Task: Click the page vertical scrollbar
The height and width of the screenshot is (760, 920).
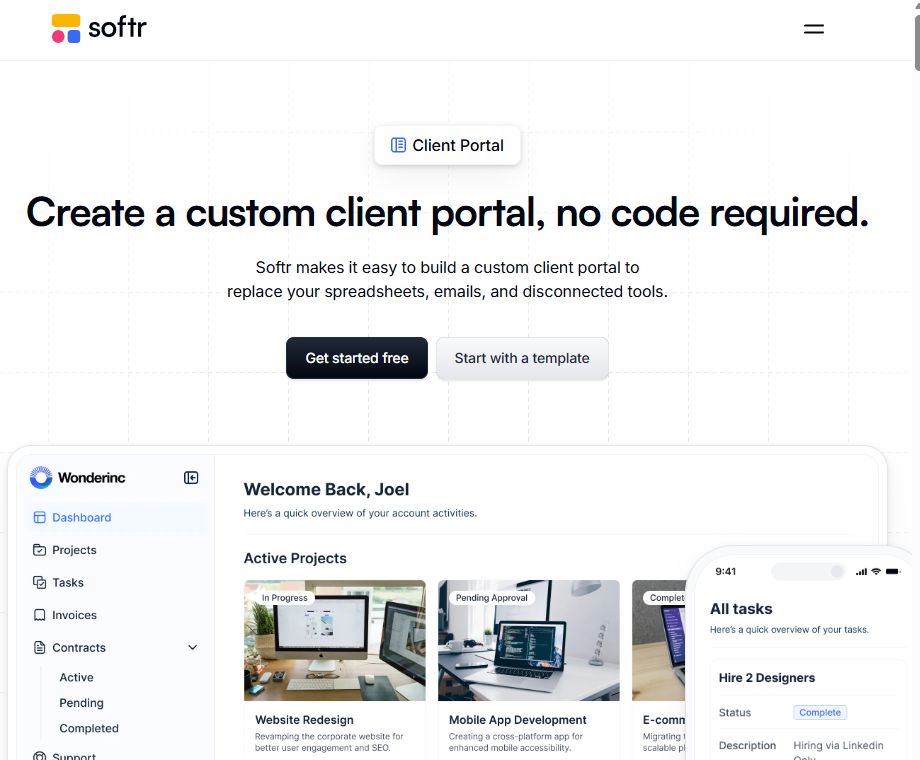Action: [916, 35]
